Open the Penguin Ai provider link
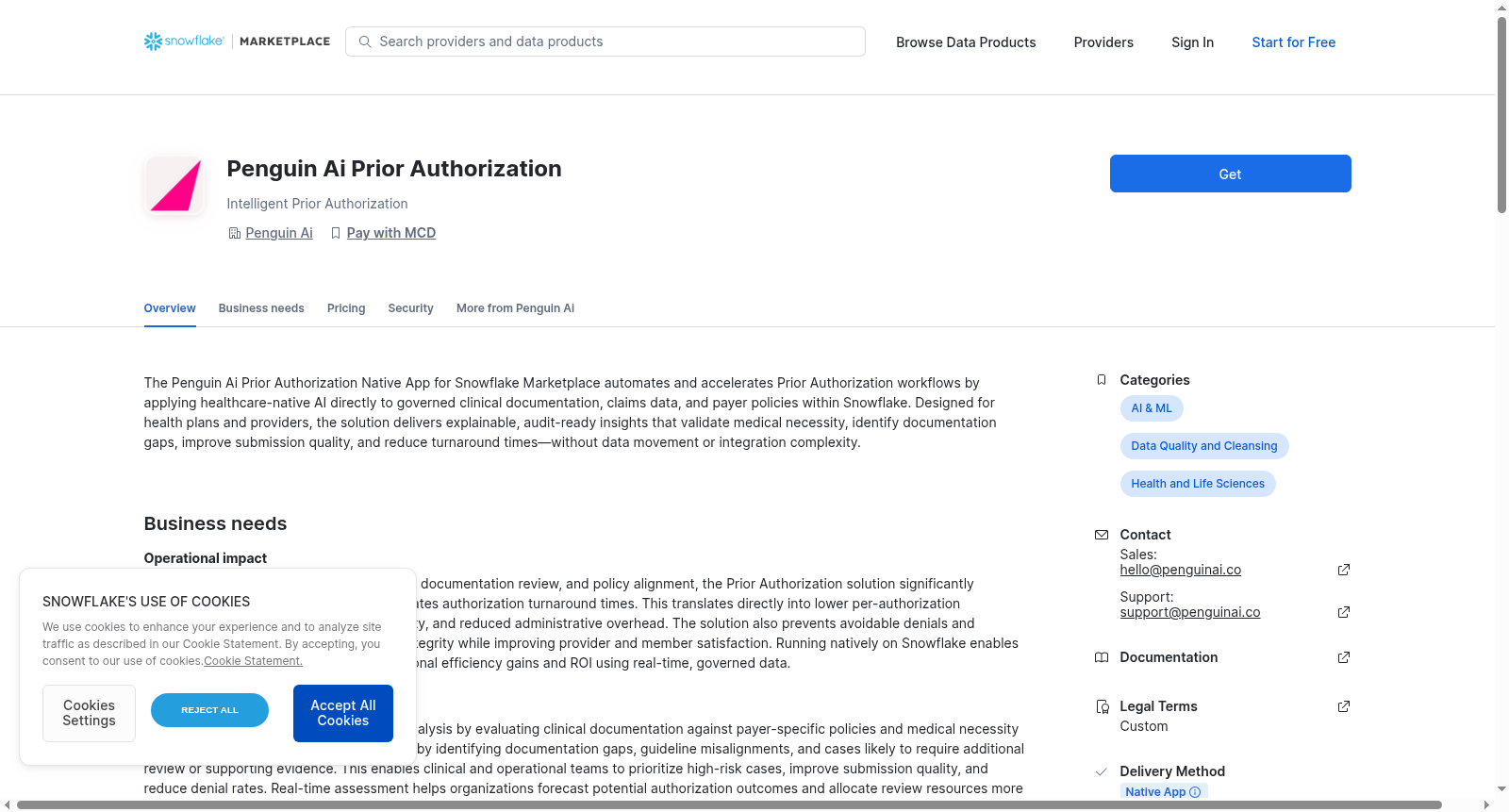 click(279, 233)
